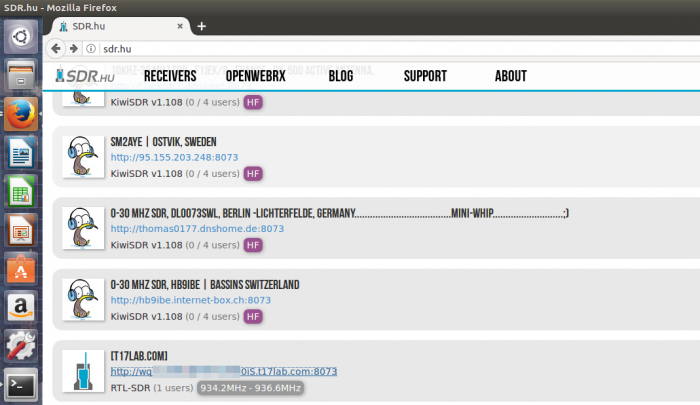Click KiwiSDR v1.108 text under SM2AYE

tap(146, 174)
